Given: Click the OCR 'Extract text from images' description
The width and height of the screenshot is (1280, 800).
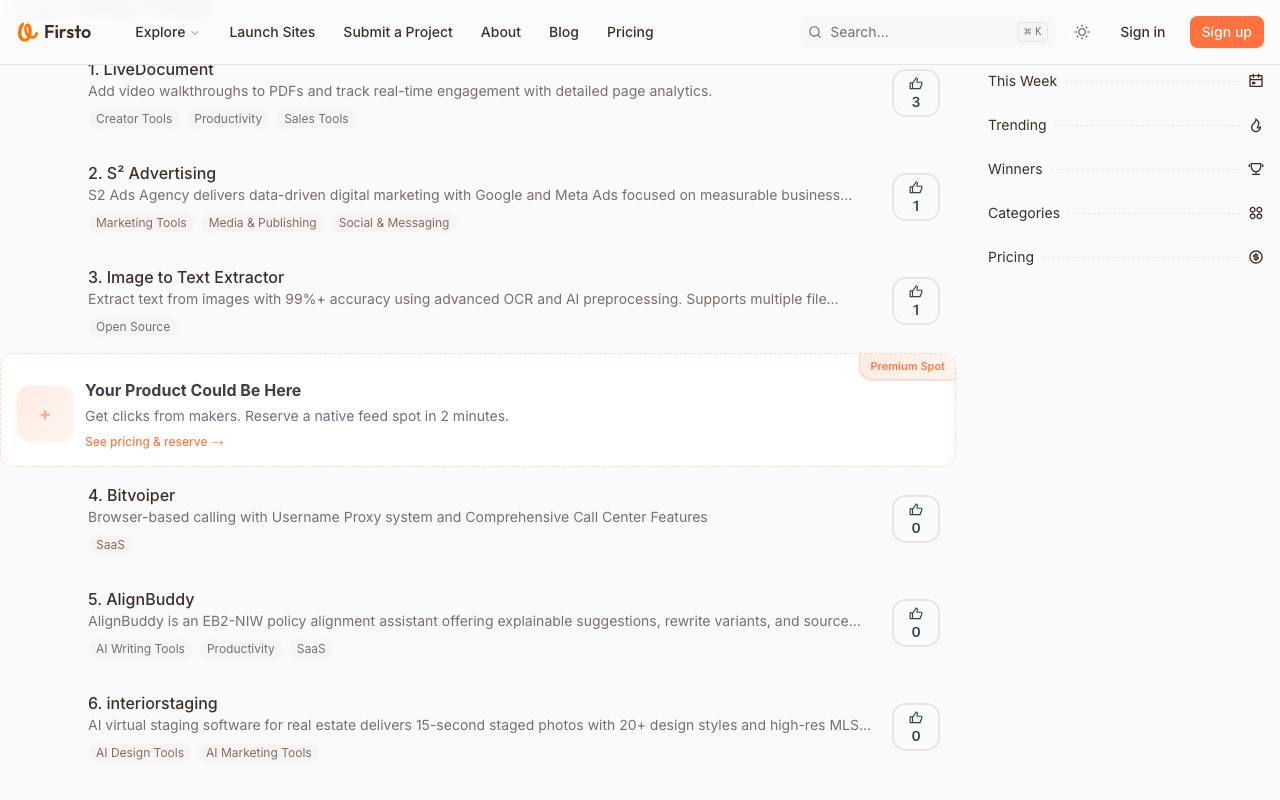Looking at the screenshot, I should pos(463,299).
